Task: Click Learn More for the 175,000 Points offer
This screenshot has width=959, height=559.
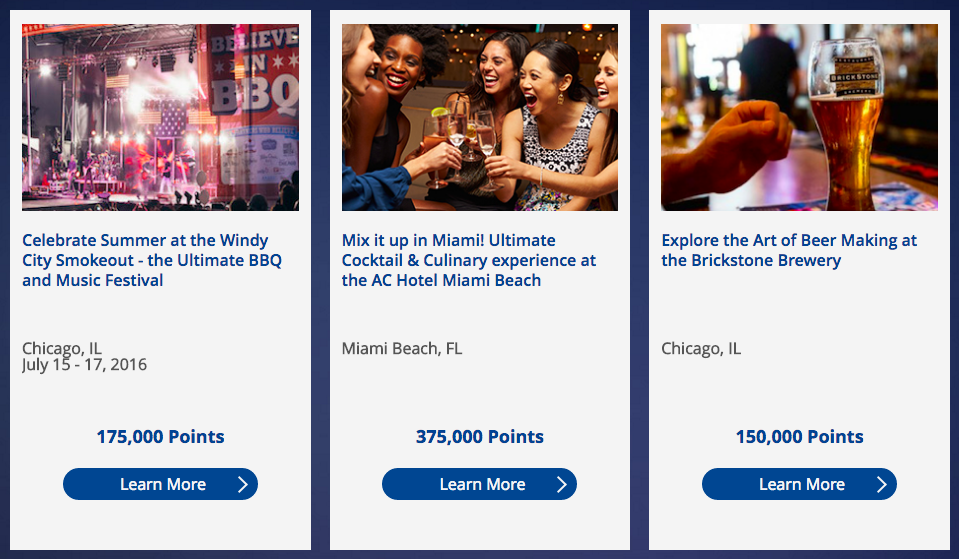Action: point(160,484)
